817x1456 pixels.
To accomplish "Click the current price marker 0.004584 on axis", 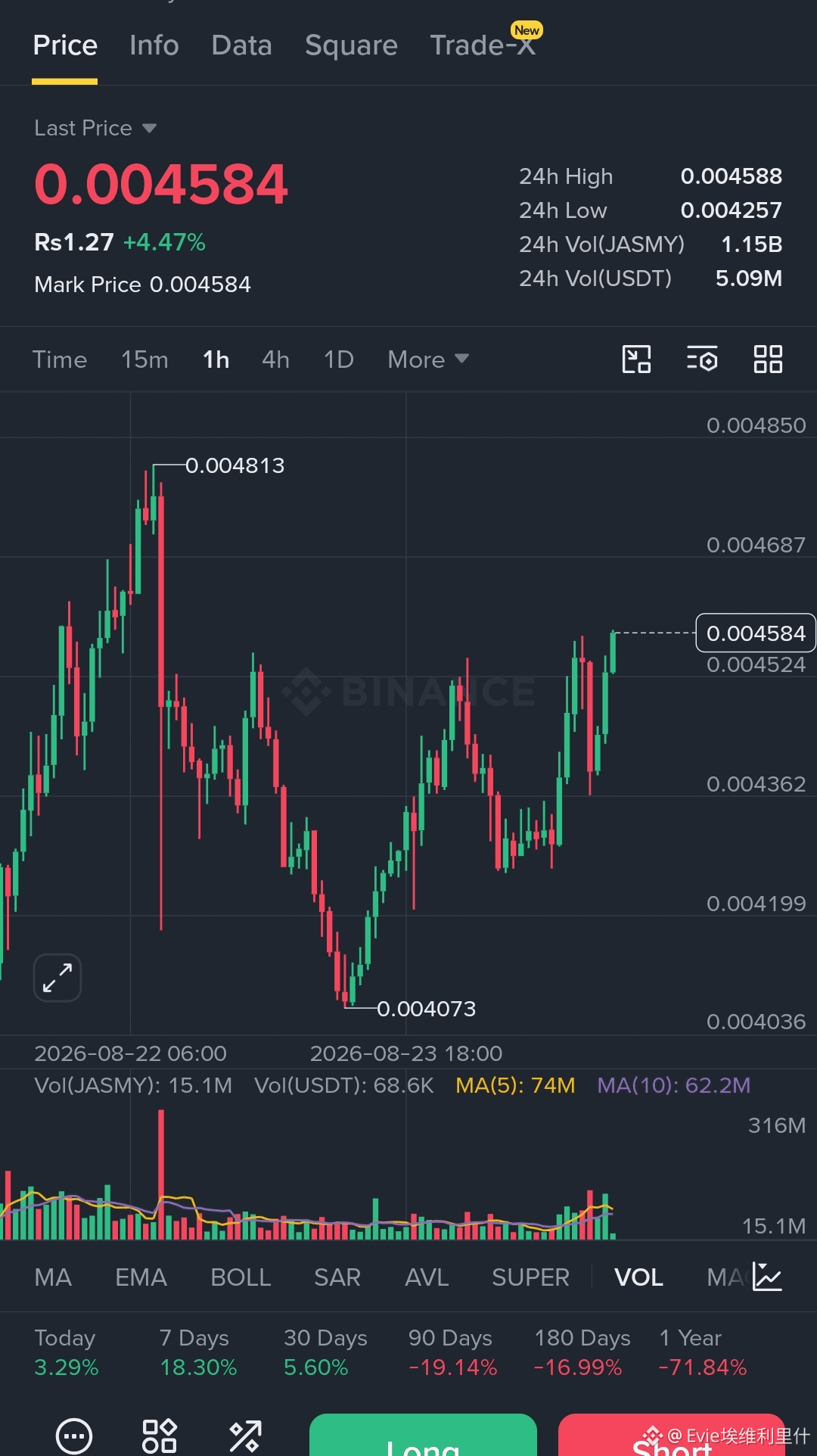I will (756, 633).
